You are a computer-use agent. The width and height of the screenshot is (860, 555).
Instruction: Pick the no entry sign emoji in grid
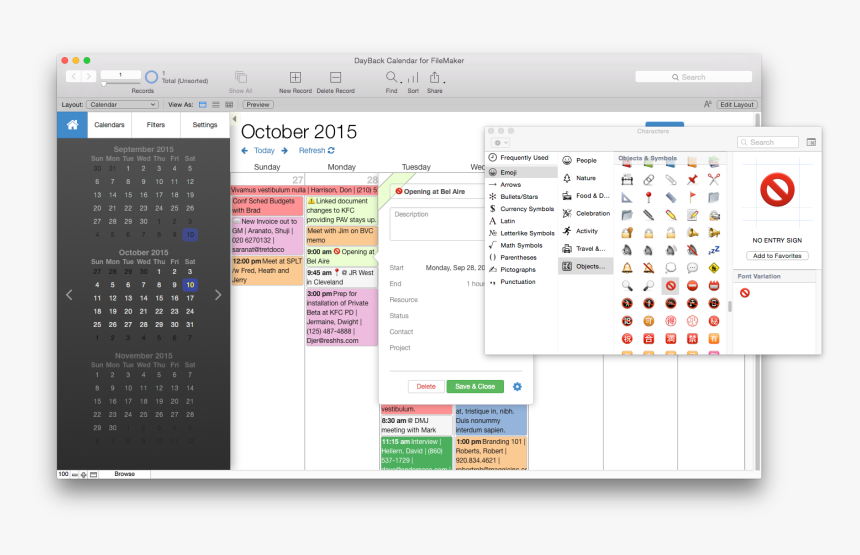click(x=670, y=286)
